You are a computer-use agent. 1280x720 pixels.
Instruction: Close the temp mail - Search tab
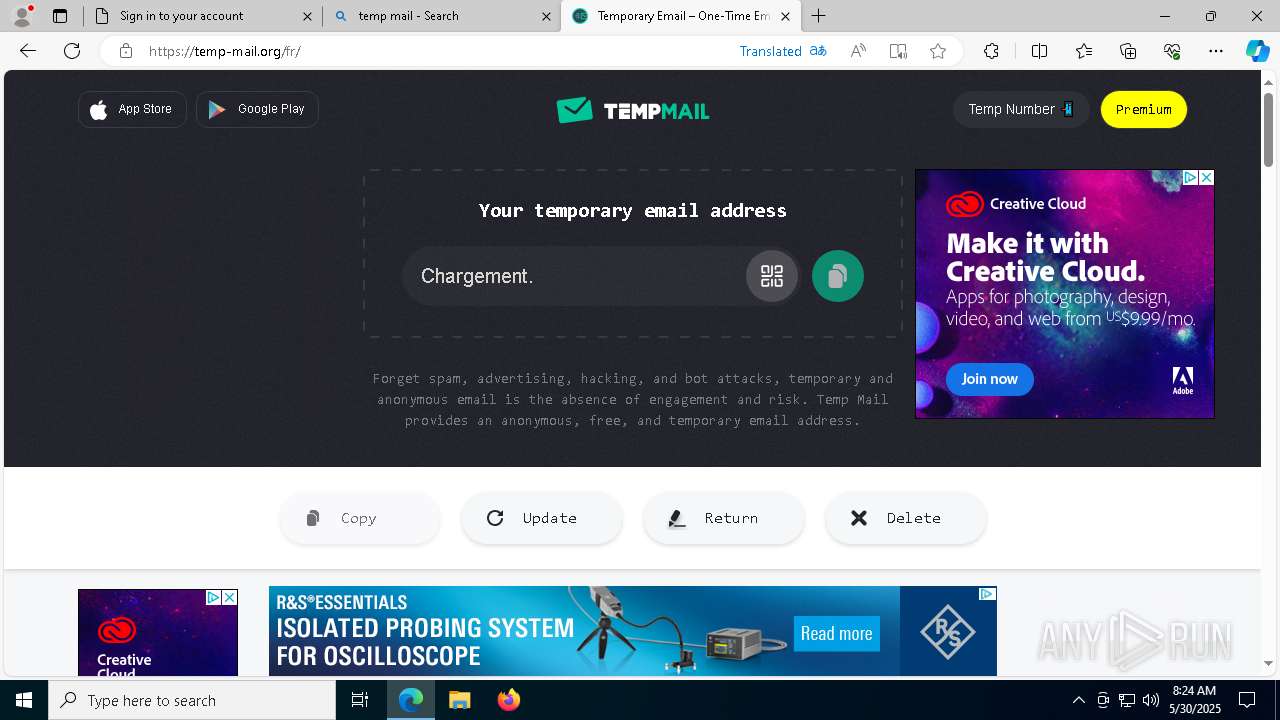(546, 16)
